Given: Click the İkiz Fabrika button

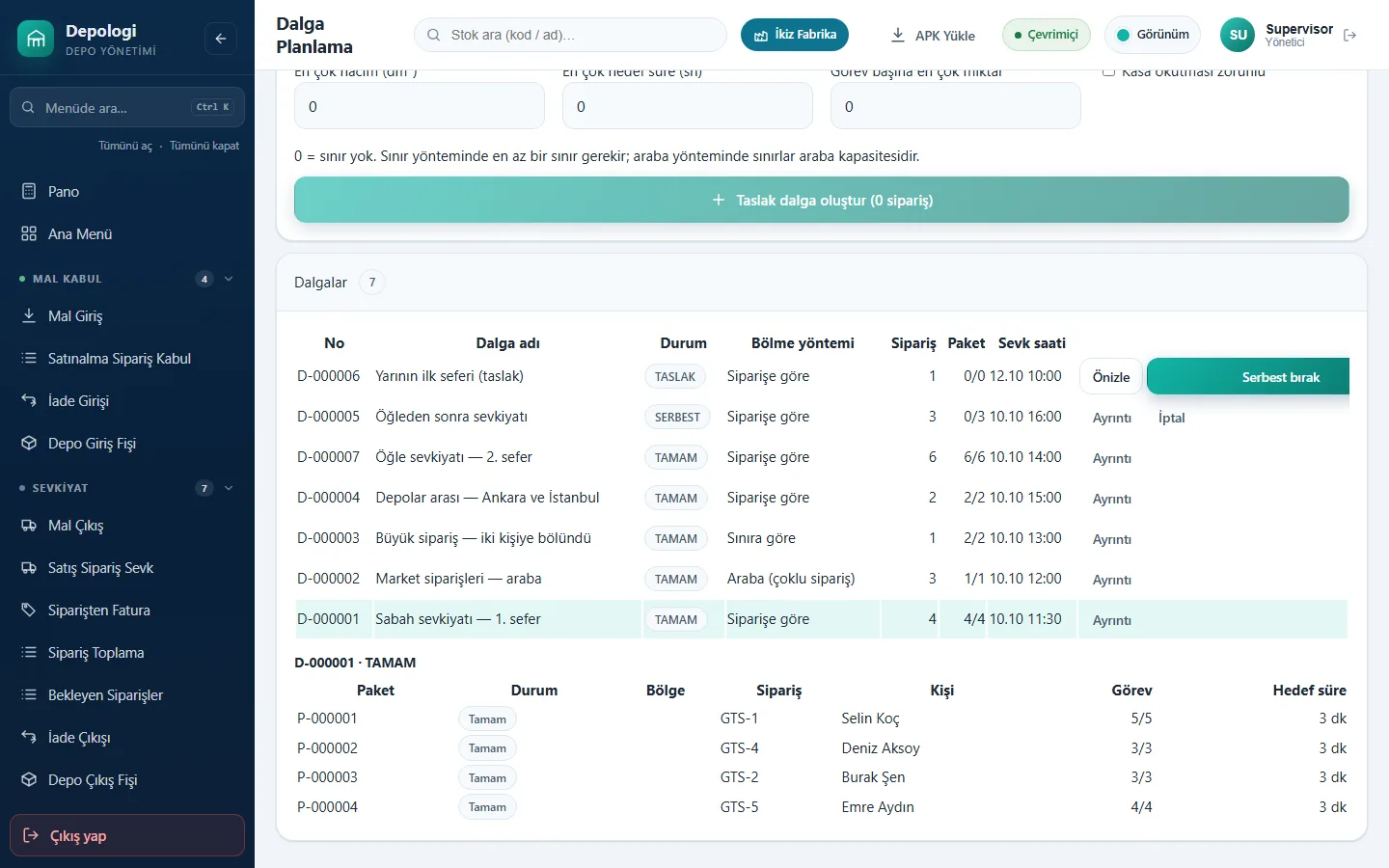Looking at the screenshot, I should point(795,35).
